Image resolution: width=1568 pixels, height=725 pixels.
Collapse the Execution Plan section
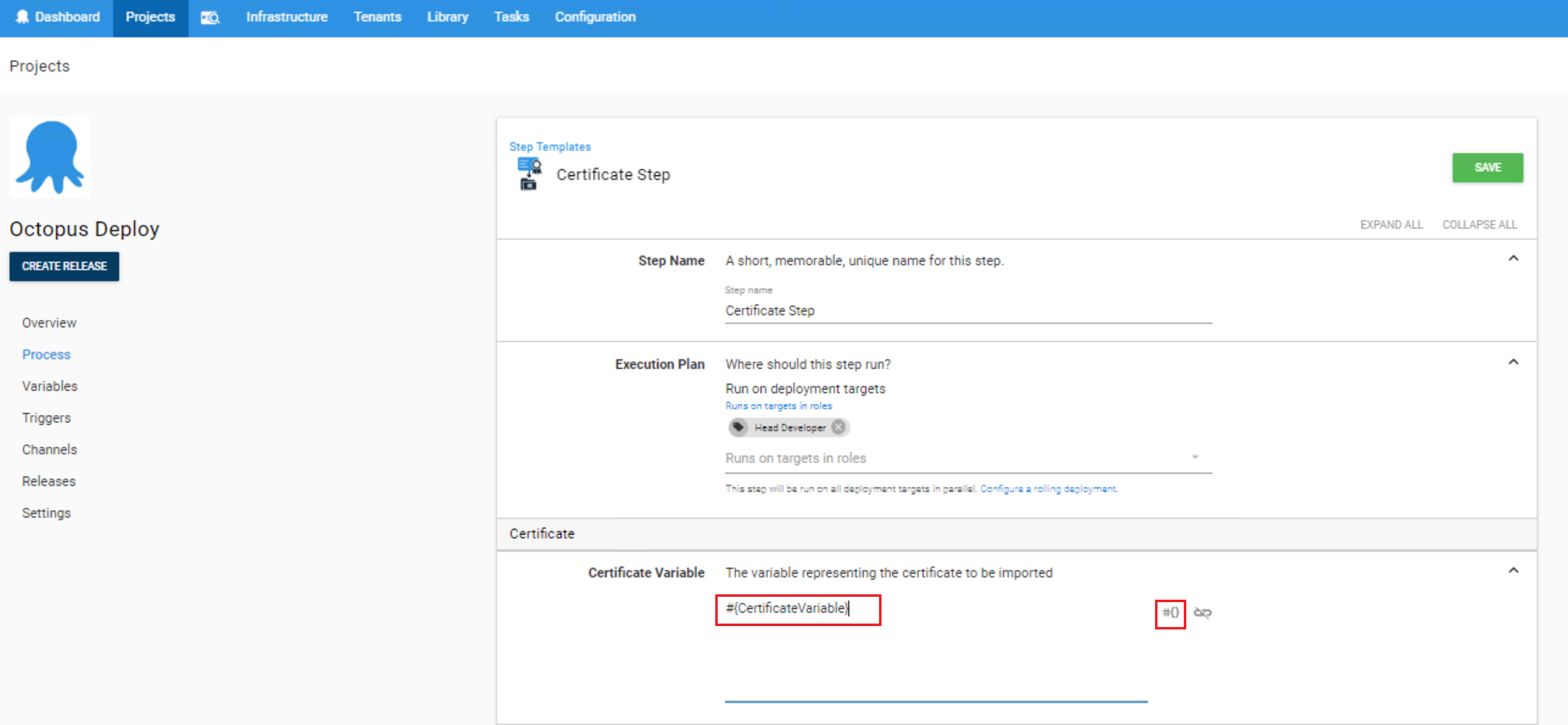(x=1514, y=362)
